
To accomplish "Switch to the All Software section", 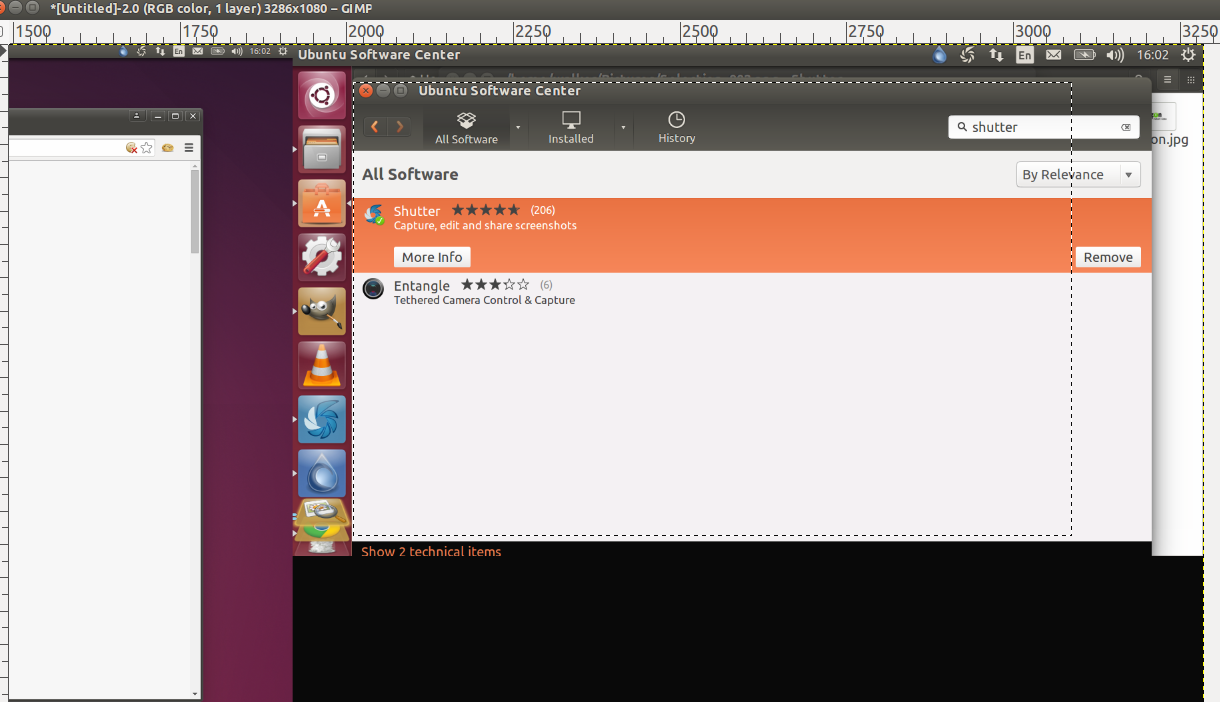I will coord(466,128).
